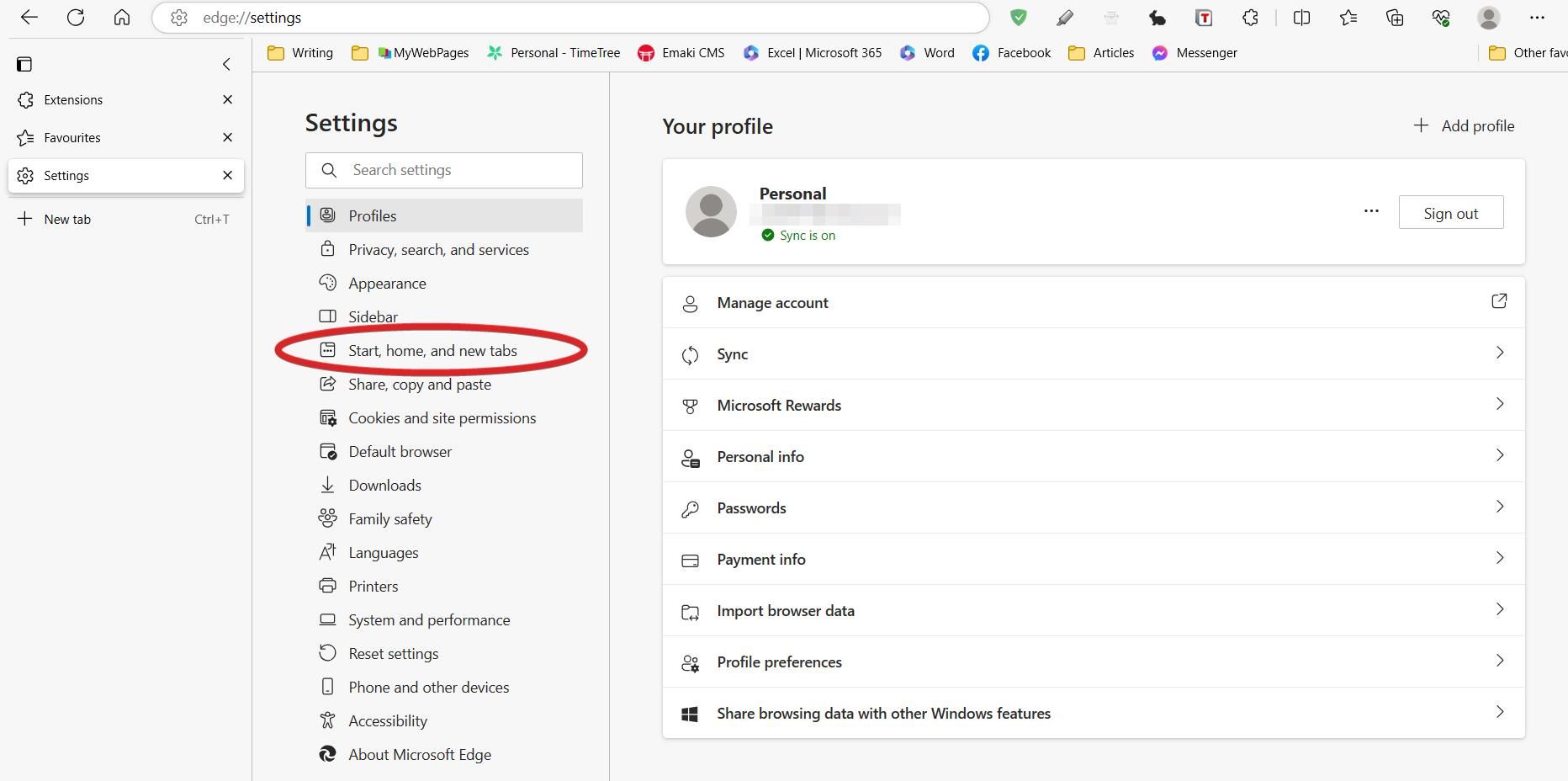Screen dimensions: 1568x781
Task: Click the green shield extension icon
Action: click(1019, 18)
